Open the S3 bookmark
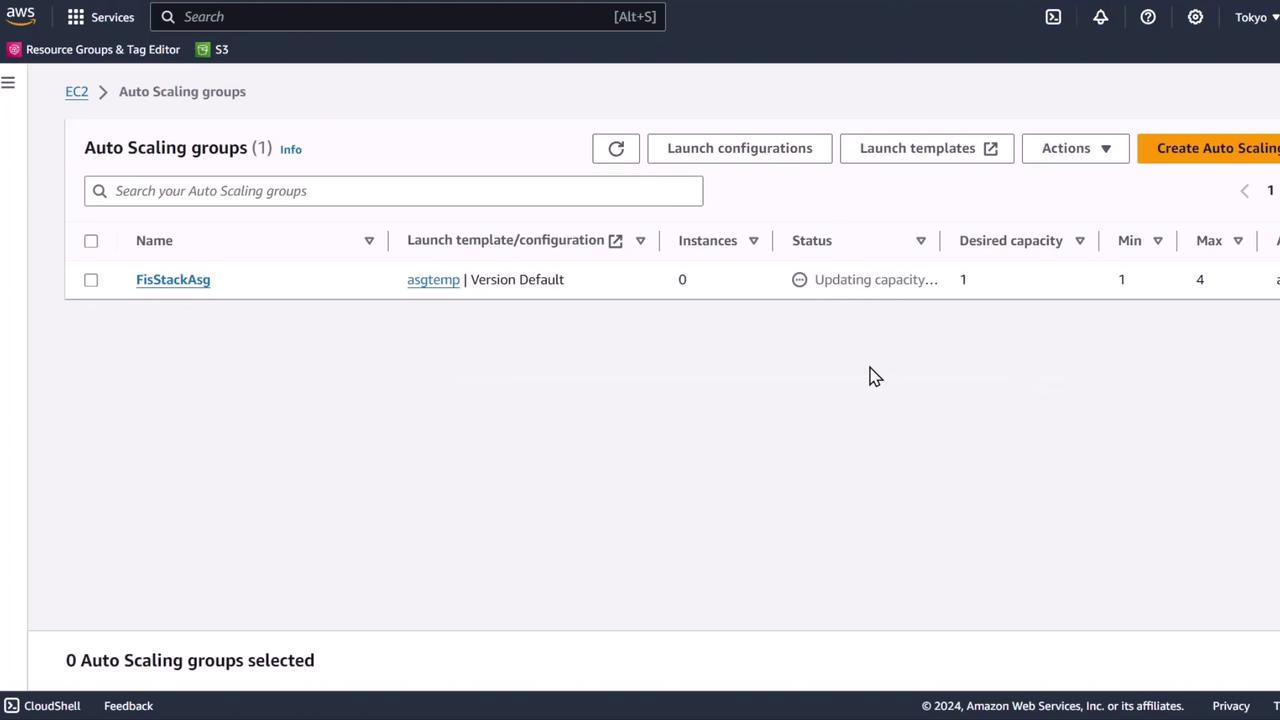 click(212, 49)
